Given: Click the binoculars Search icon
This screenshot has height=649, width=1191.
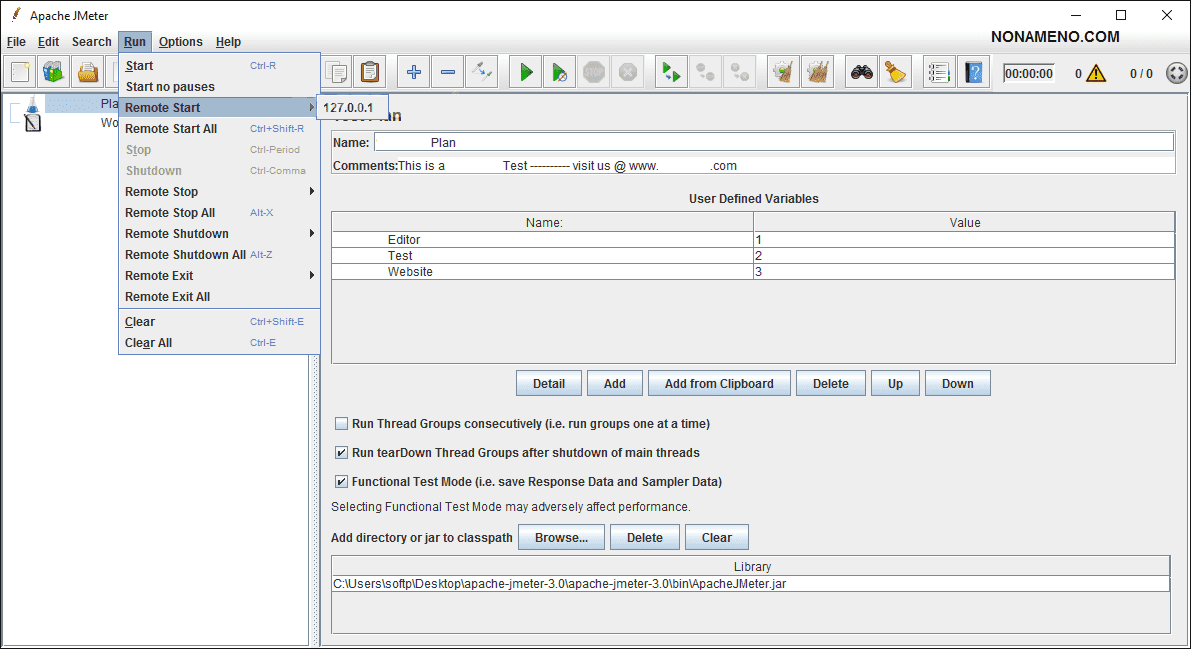Looking at the screenshot, I should [x=862, y=72].
